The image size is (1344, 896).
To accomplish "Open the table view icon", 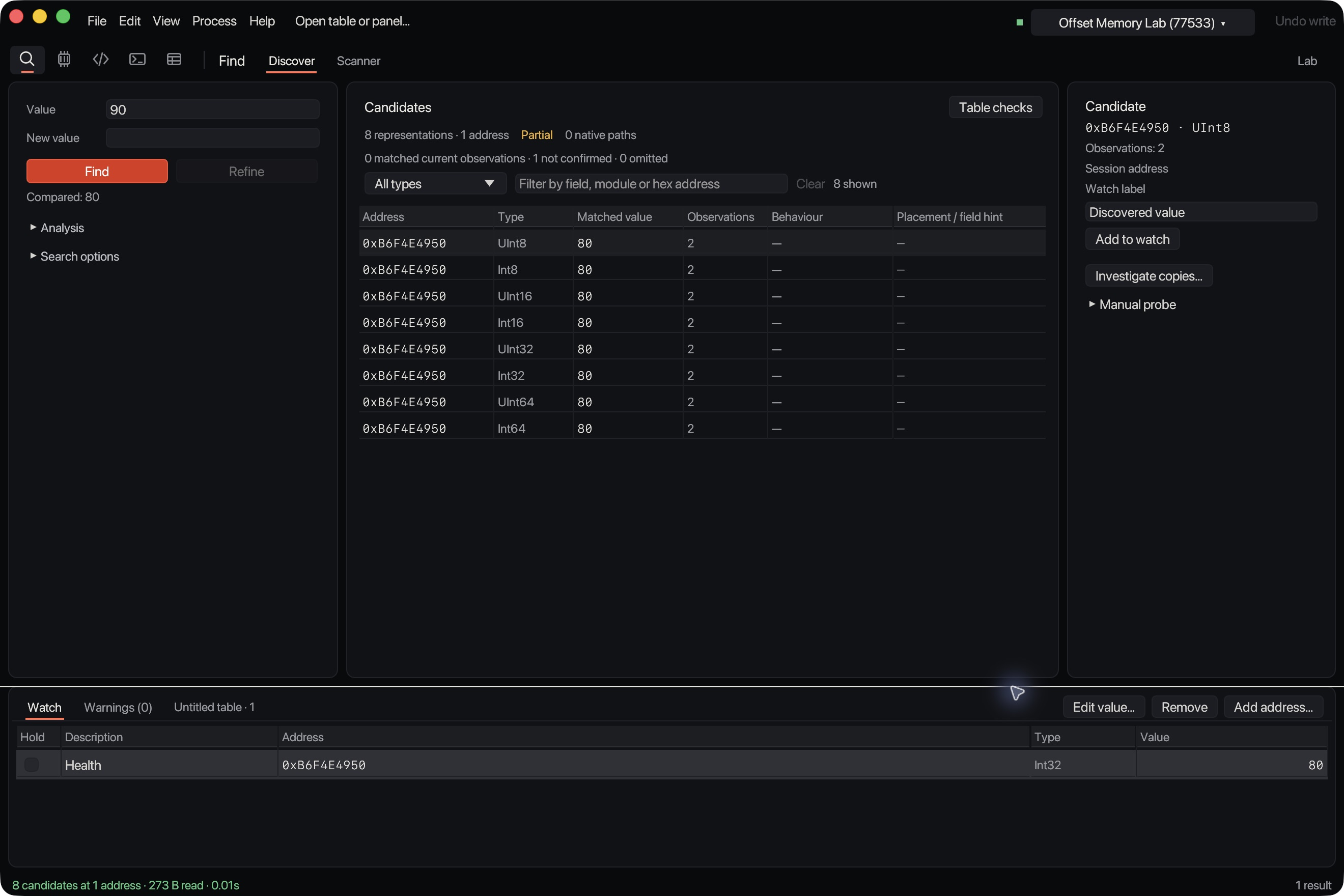I will tap(174, 60).
